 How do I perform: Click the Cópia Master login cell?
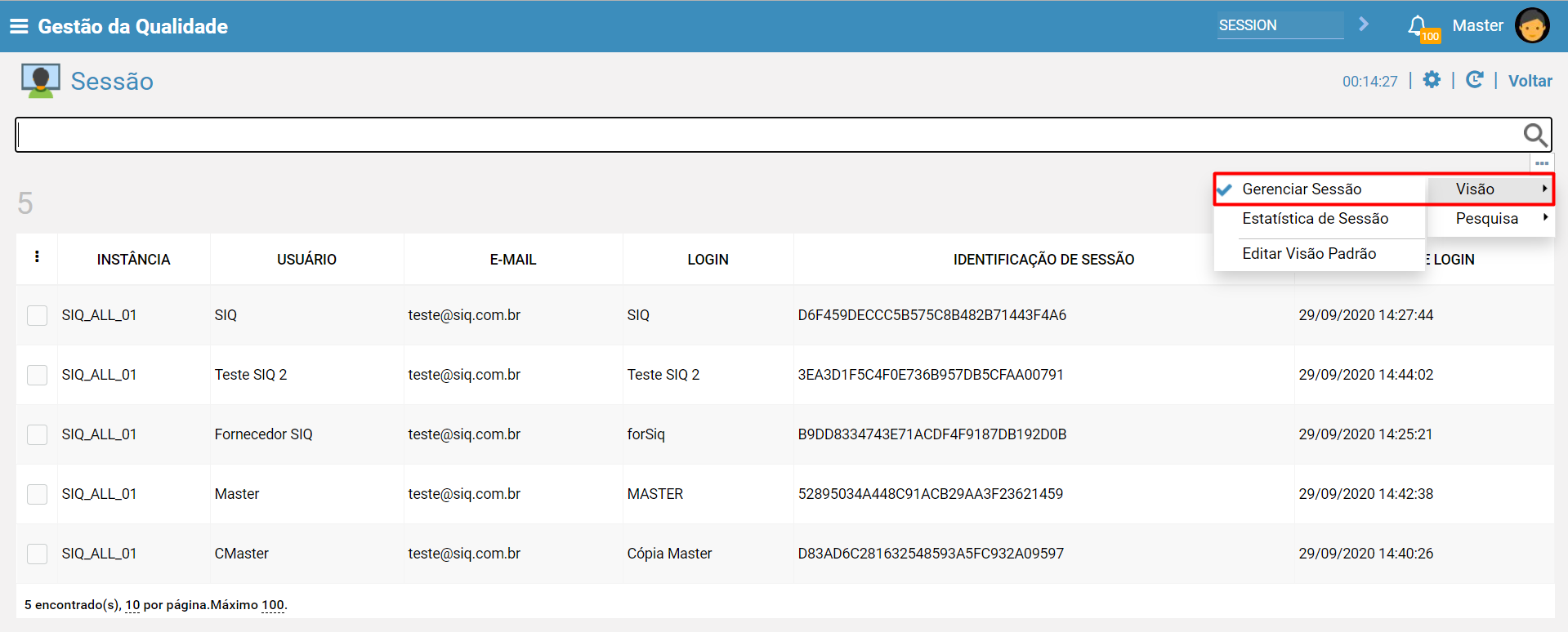point(669,554)
